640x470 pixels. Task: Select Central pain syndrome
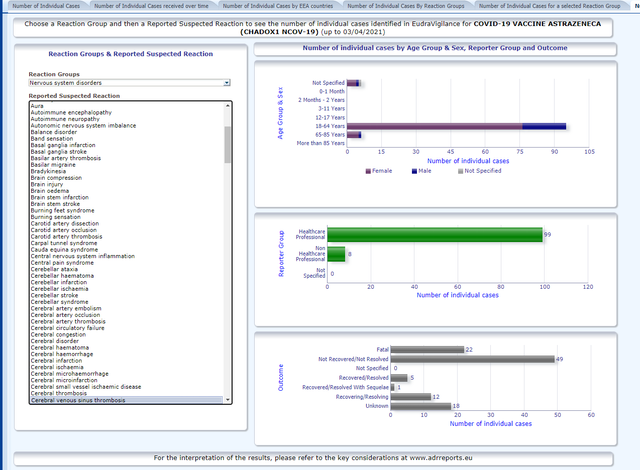click(62, 262)
